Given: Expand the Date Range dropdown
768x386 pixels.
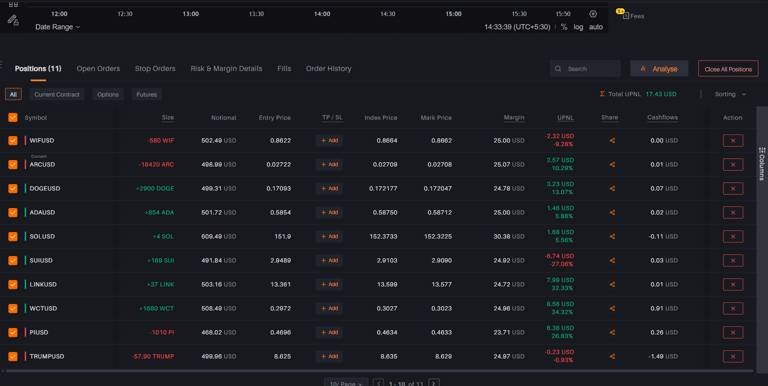Looking at the screenshot, I should (x=57, y=27).
